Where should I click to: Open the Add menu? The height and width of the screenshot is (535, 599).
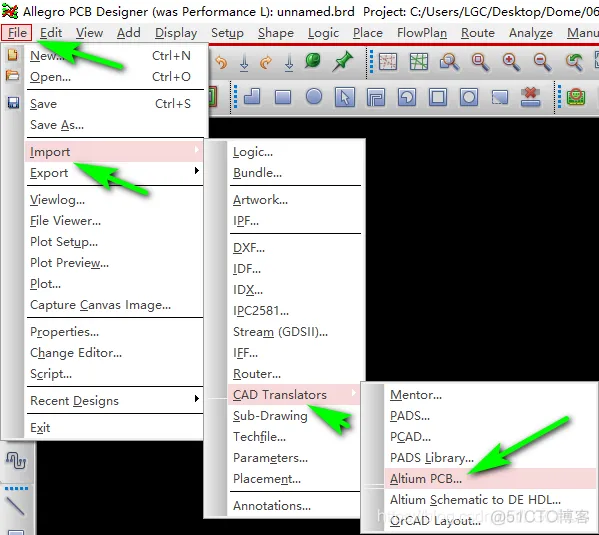(x=128, y=33)
